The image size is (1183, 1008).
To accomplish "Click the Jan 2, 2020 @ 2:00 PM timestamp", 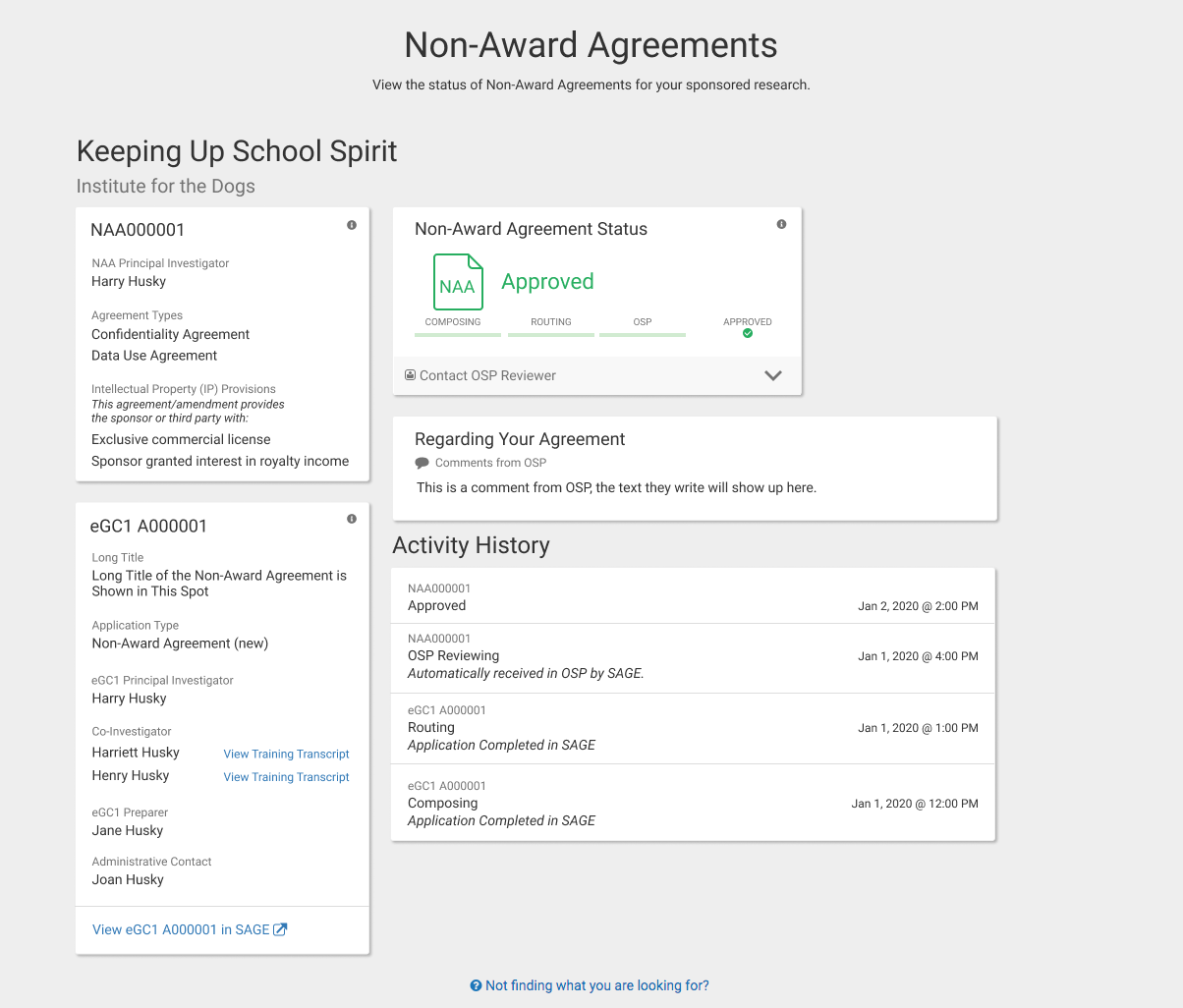I will pyautogui.click(x=918, y=606).
